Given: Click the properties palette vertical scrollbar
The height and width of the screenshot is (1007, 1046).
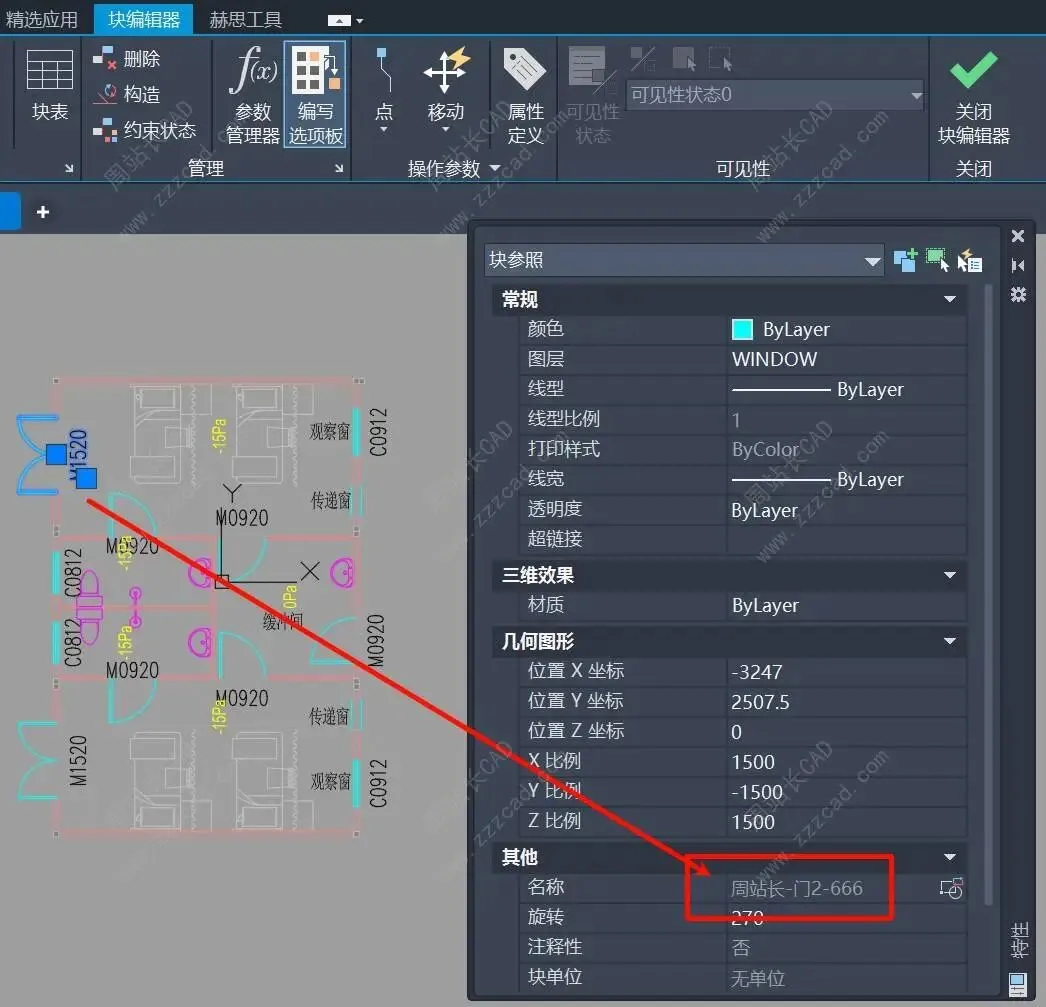Looking at the screenshot, I should coord(989,594).
